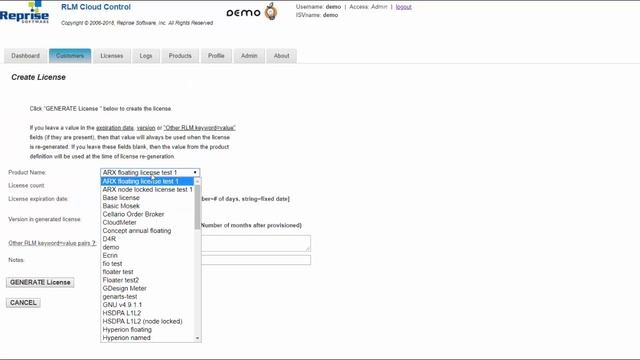Open the About tab
640x360 pixels.
click(282, 56)
